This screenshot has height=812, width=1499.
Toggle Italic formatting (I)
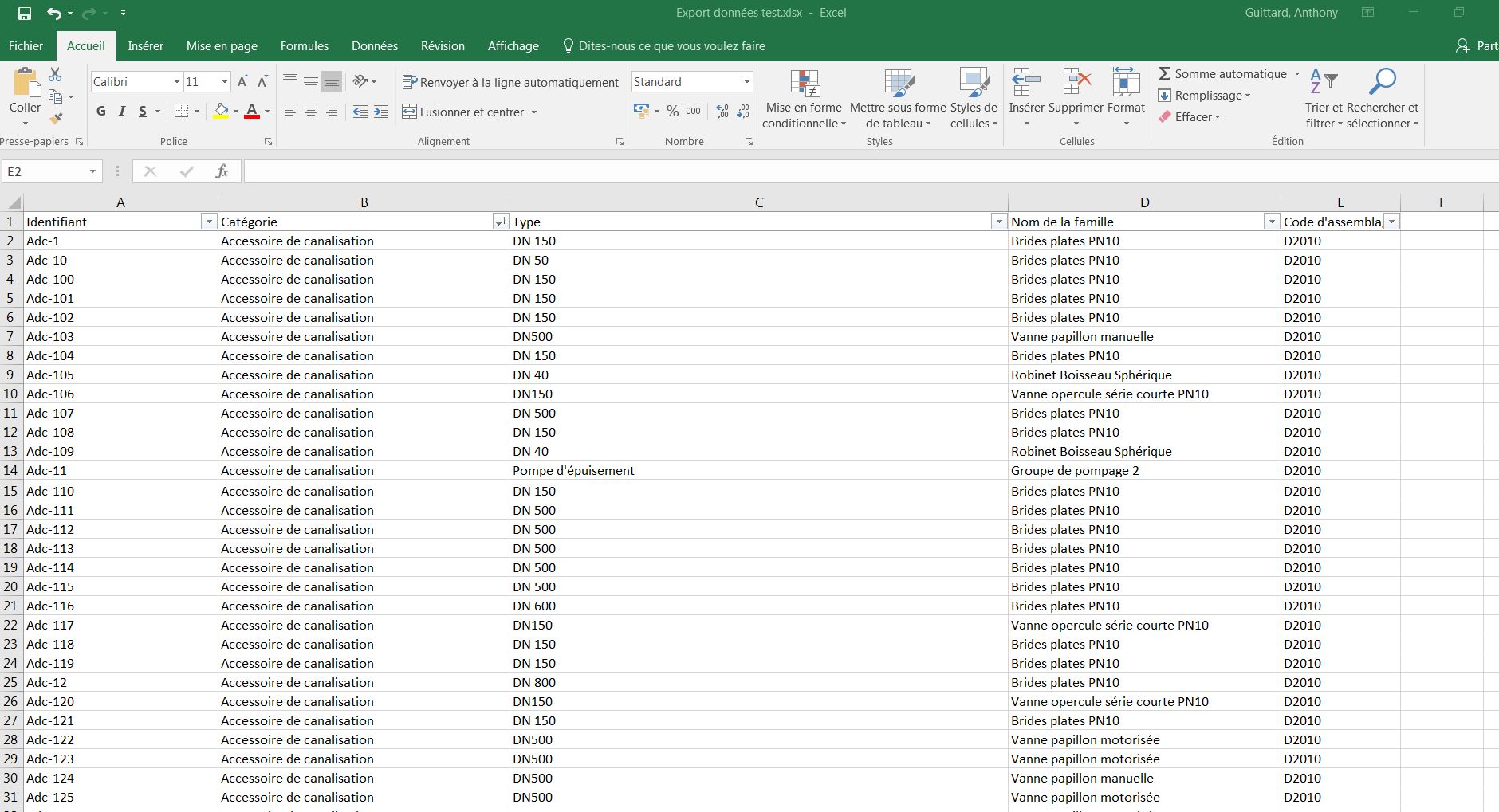pyautogui.click(x=122, y=112)
